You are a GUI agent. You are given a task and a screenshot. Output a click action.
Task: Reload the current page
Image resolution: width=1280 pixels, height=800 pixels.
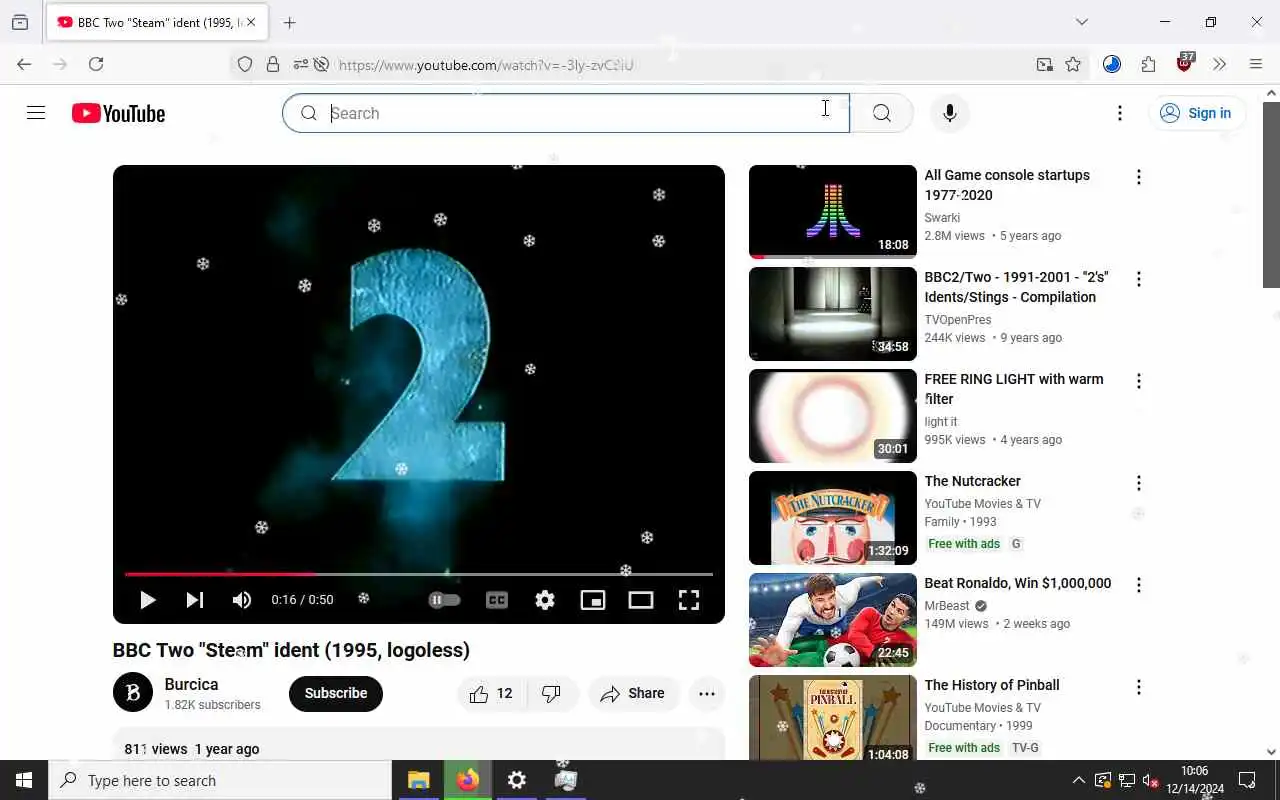96,64
